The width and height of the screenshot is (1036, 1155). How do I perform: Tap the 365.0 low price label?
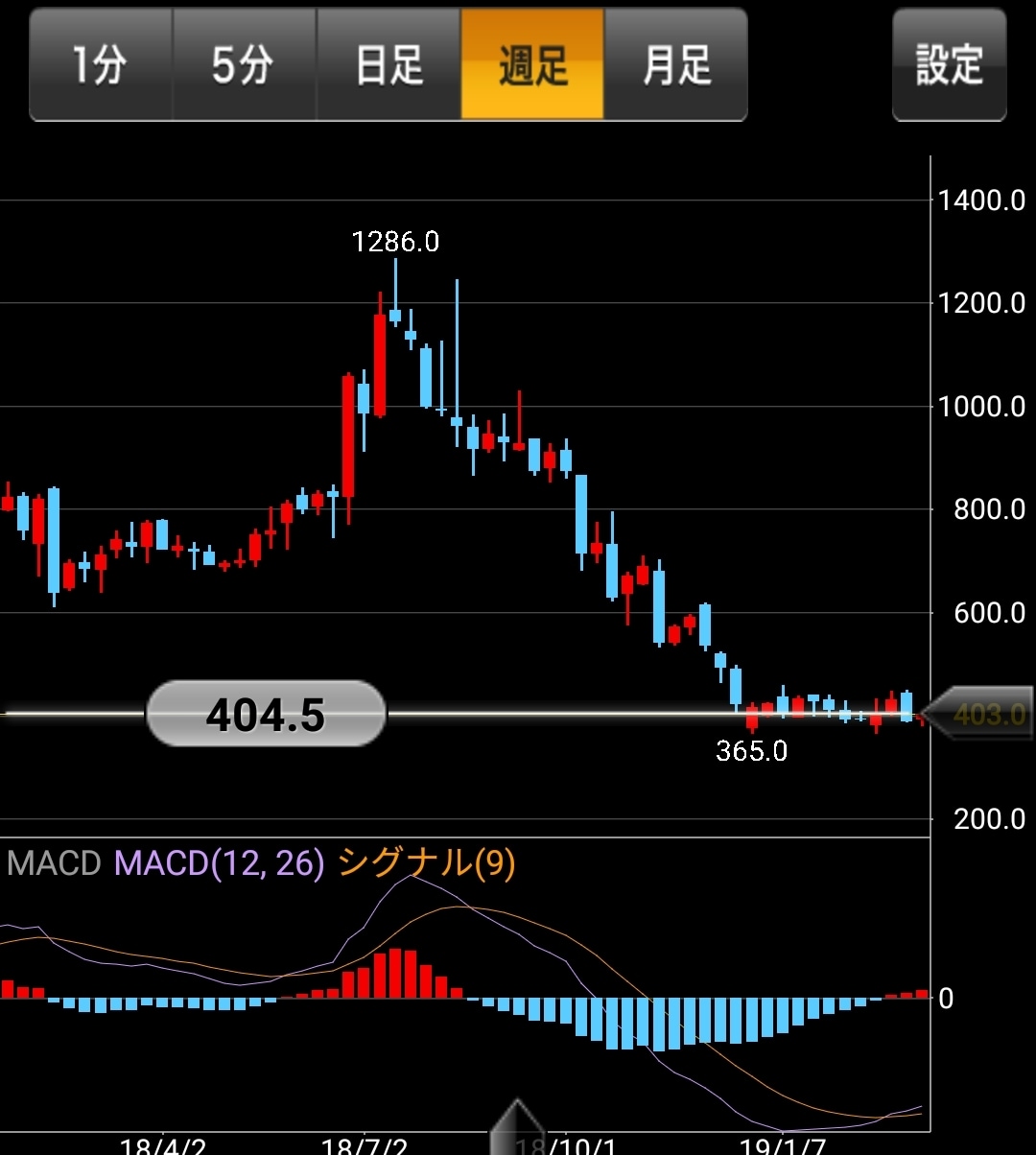[x=752, y=751]
